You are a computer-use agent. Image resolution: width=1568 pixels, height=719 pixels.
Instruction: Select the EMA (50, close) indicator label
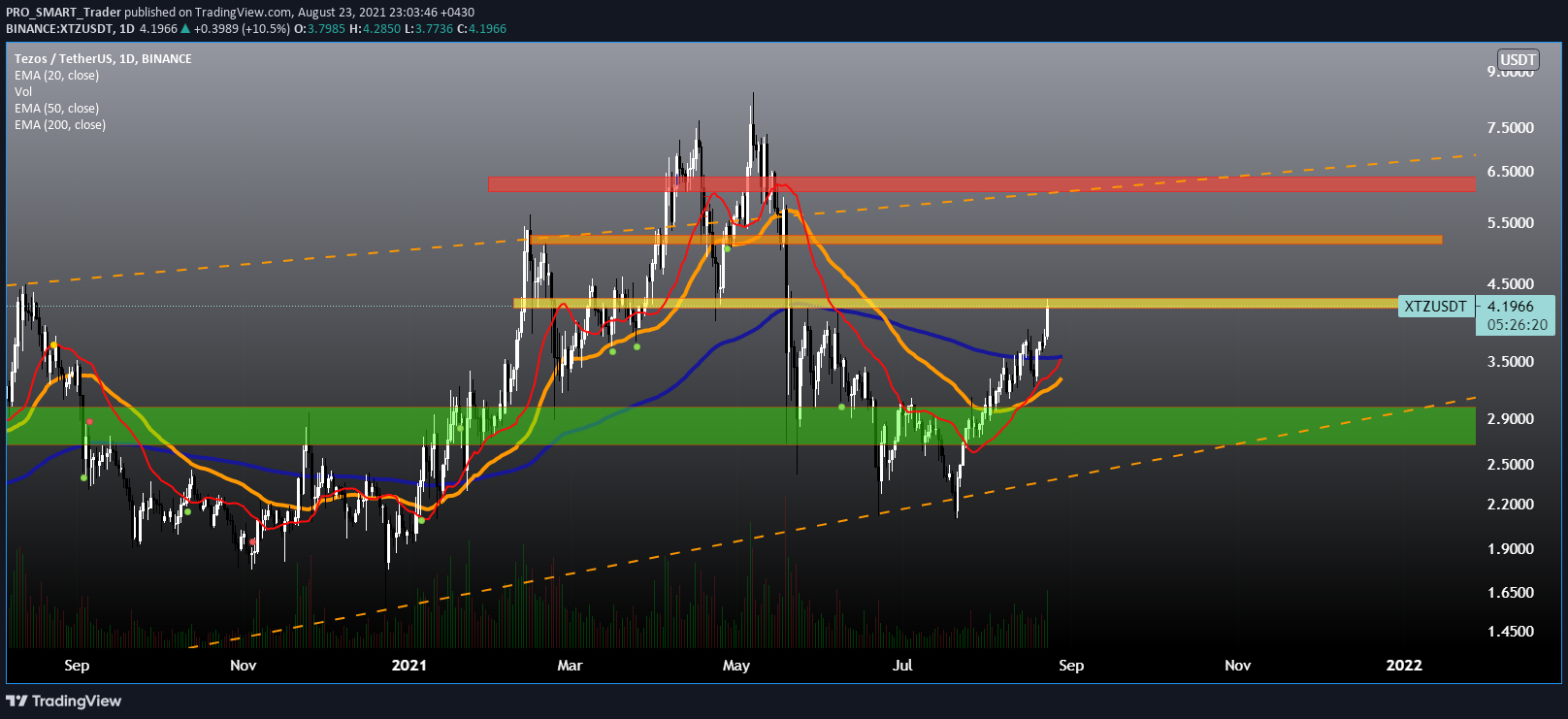click(56, 109)
